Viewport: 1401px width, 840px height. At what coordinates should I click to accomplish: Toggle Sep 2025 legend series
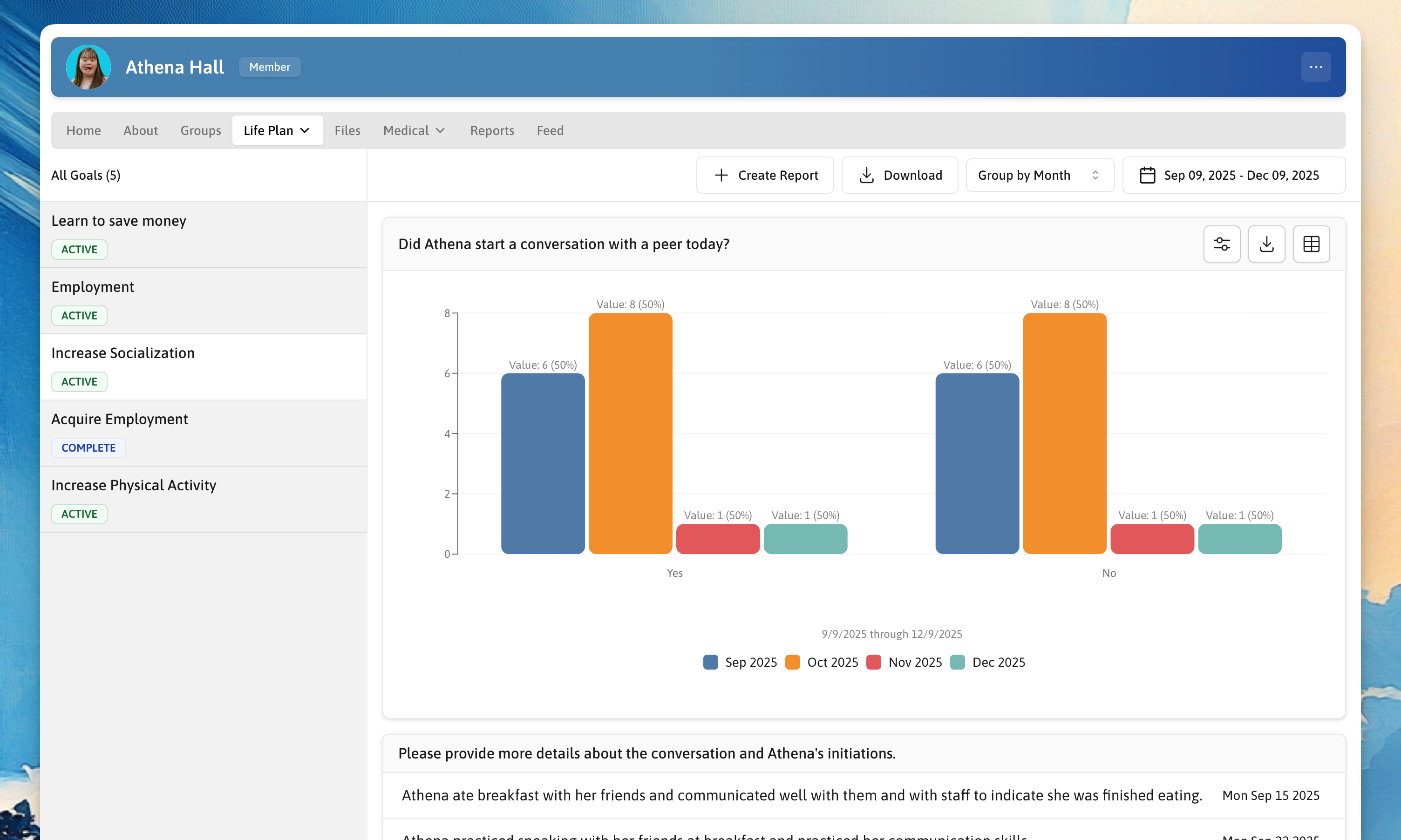[740, 662]
